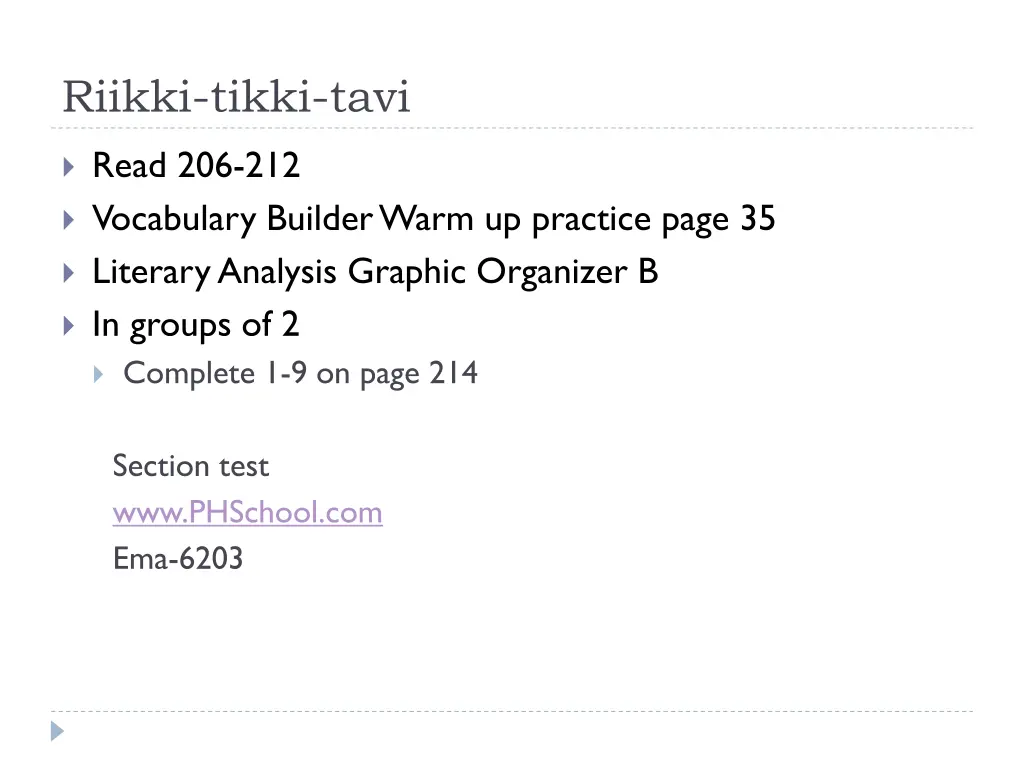Screen dimensions: 1024x768
Task: Click the Ema-6203 code text
Action: (x=178, y=559)
